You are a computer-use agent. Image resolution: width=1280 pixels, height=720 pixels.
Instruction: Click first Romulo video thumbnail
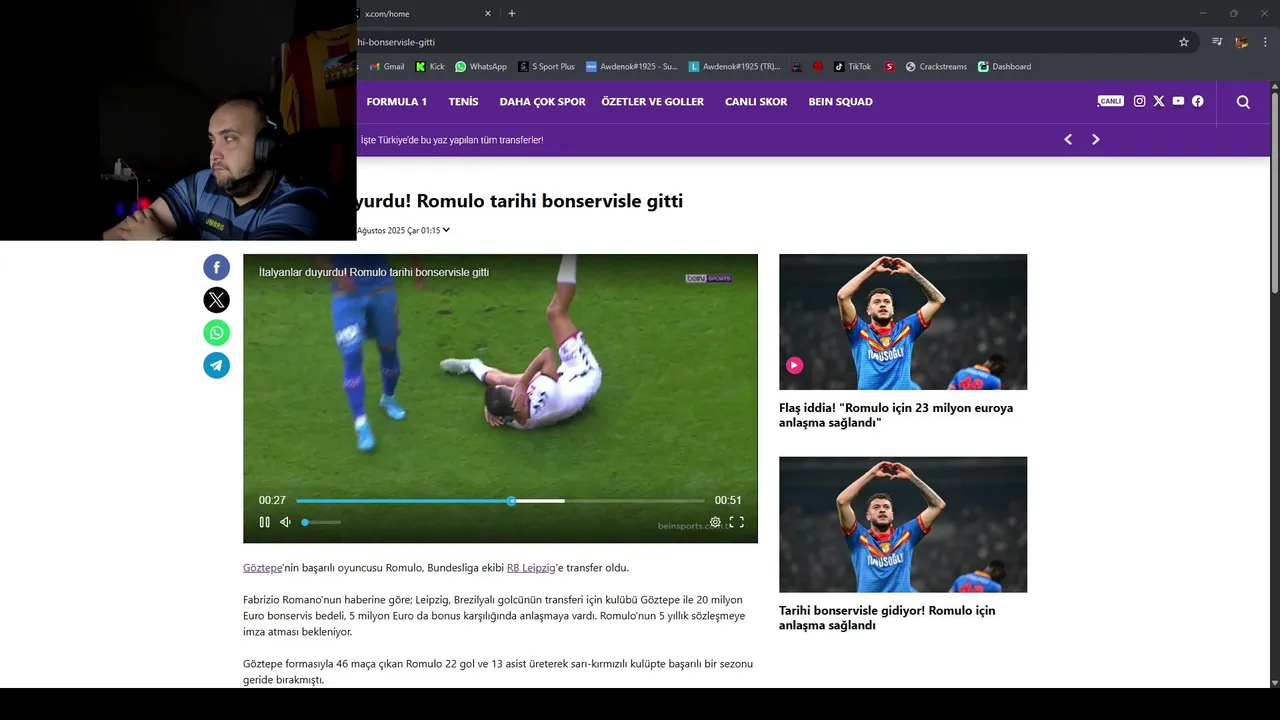[x=903, y=322]
